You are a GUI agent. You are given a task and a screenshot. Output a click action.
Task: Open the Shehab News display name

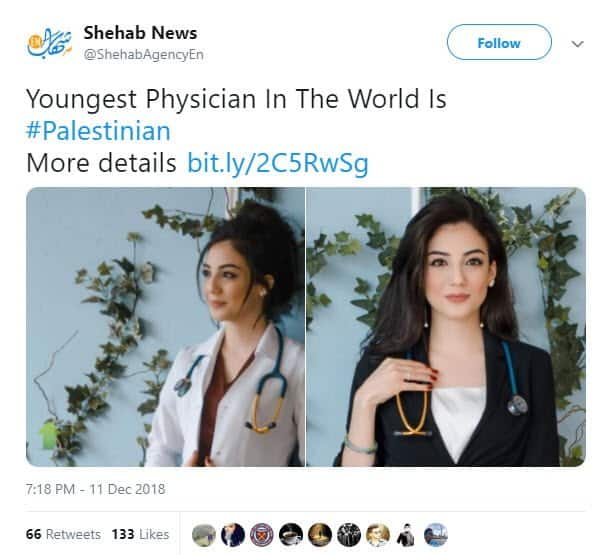140,33
